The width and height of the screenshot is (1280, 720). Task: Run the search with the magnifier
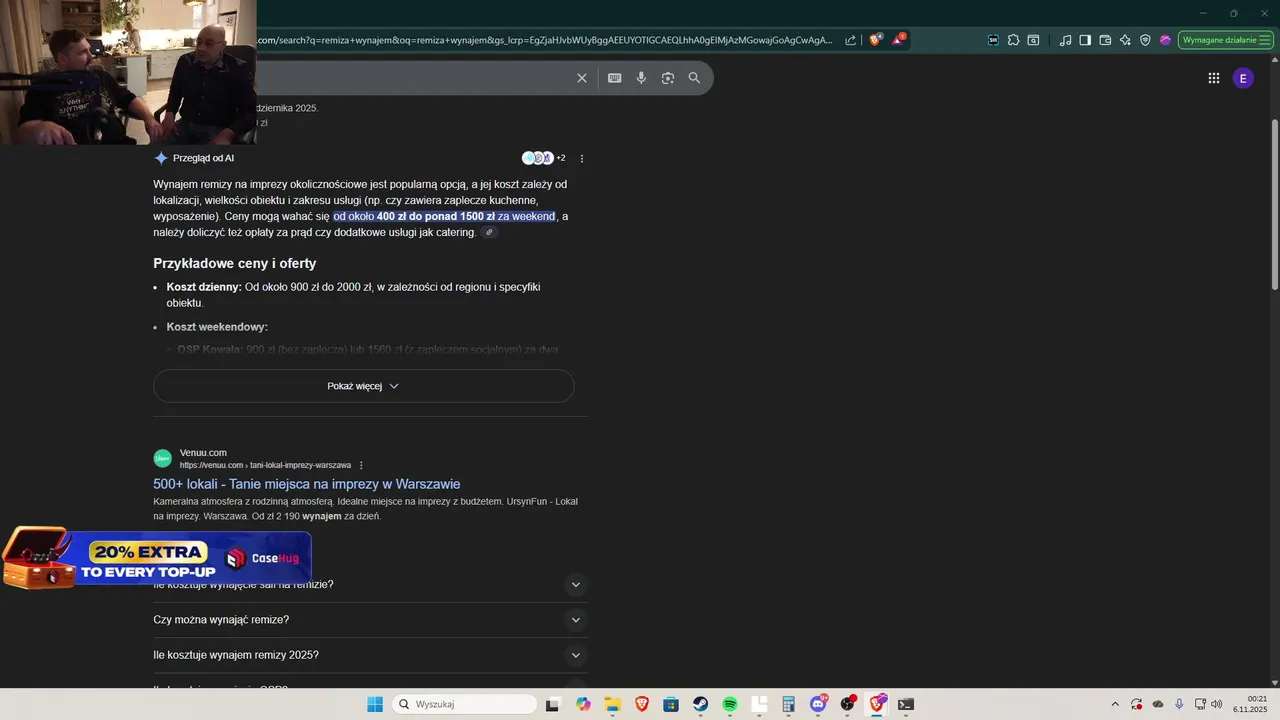coord(694,78)
